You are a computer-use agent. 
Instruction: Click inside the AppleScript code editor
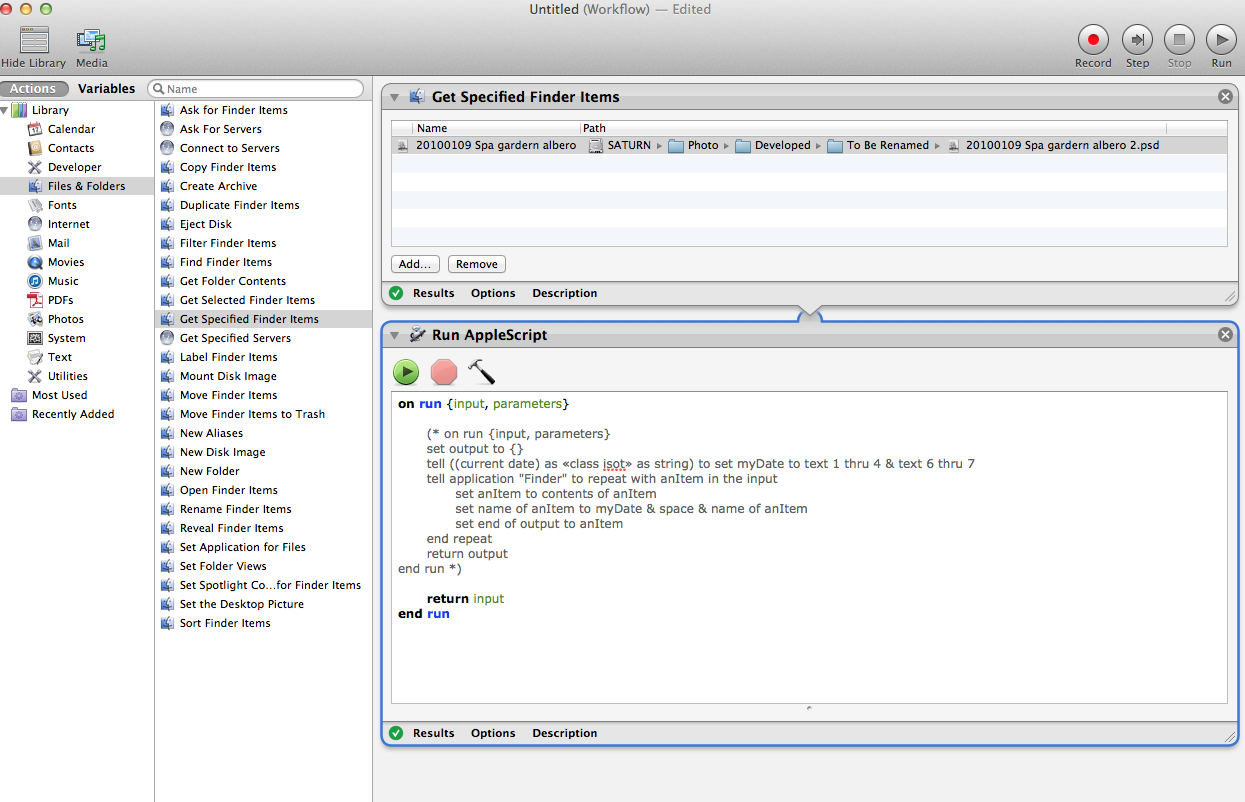(809, 547)
